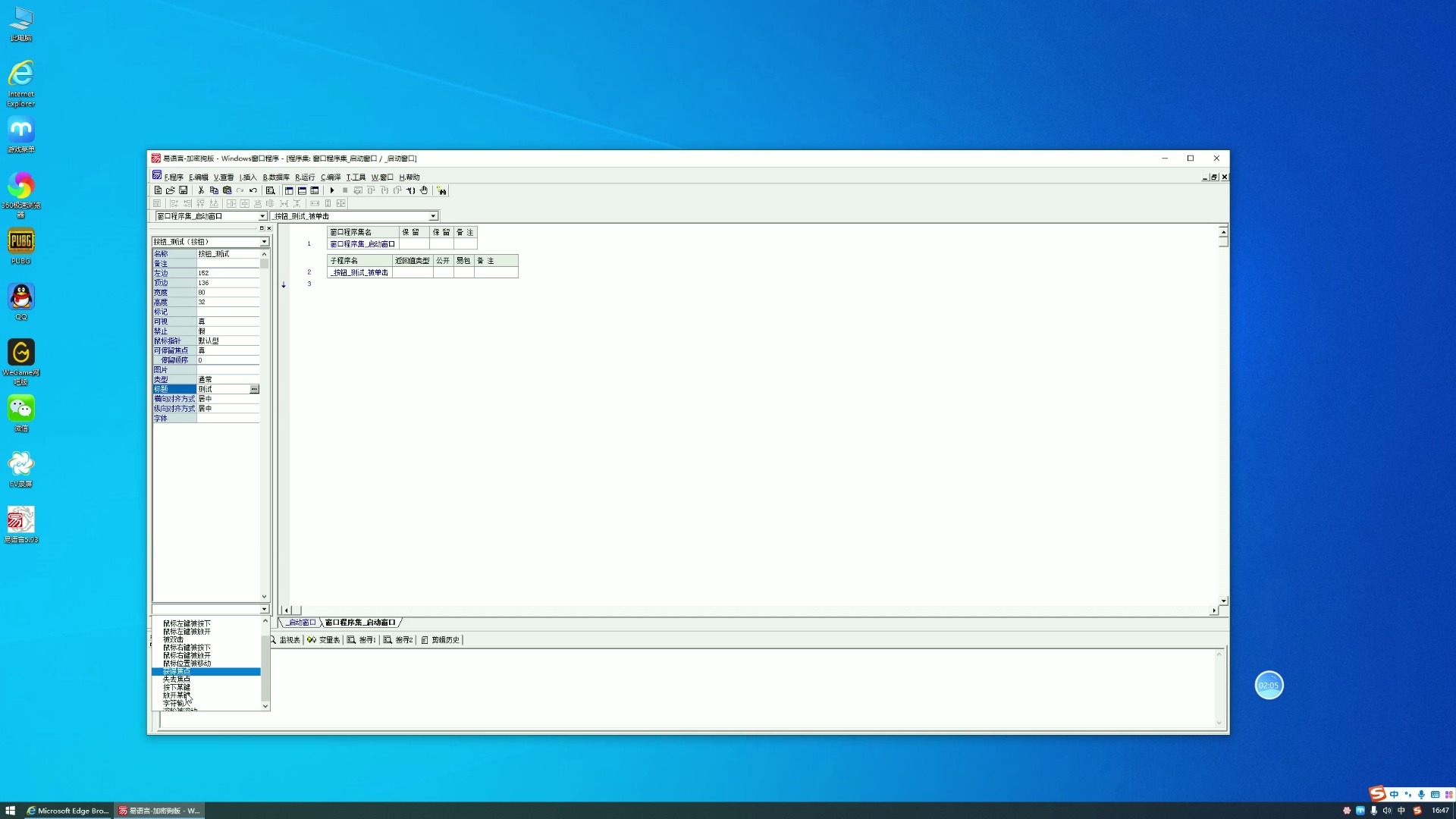Open the W.窗口 menu
This screenshot has height=819, width=1456.
pyautogui.click(x=382, y=177)
